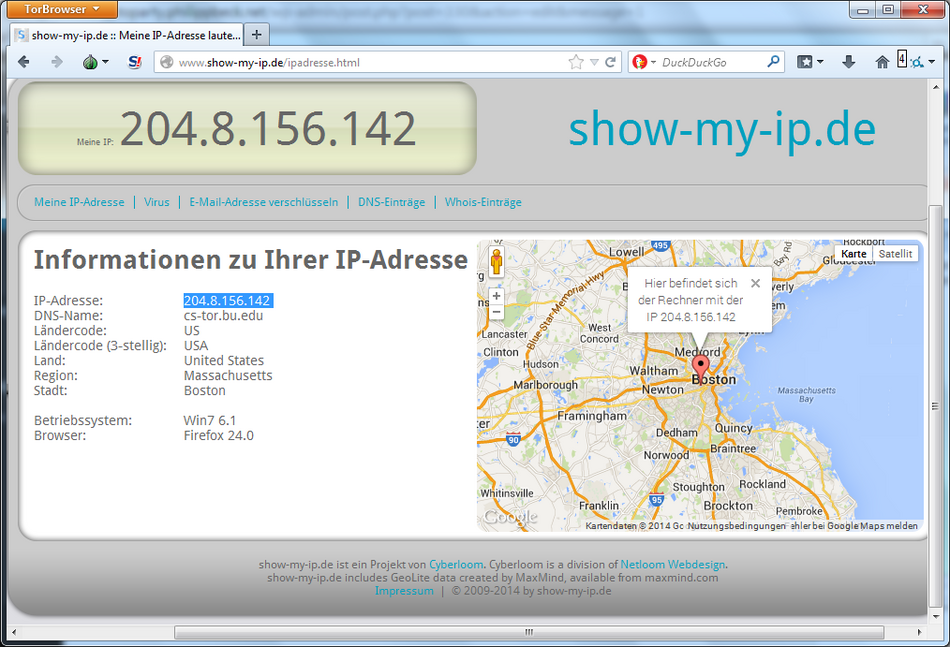Go to the Home page icon
The width and height of the screenshot is (950, 647).
(881, 62)
